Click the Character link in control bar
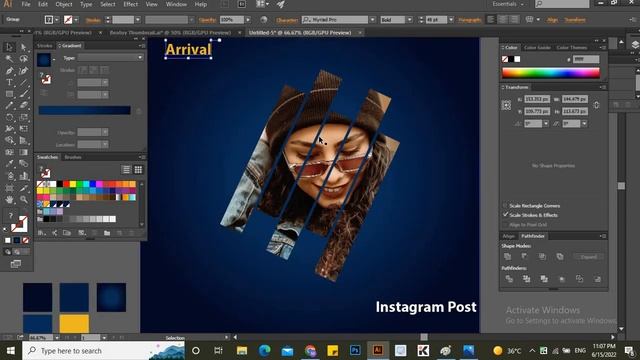Image resolution: width=640 pixels, height=360 pixels. pos(287,20)
